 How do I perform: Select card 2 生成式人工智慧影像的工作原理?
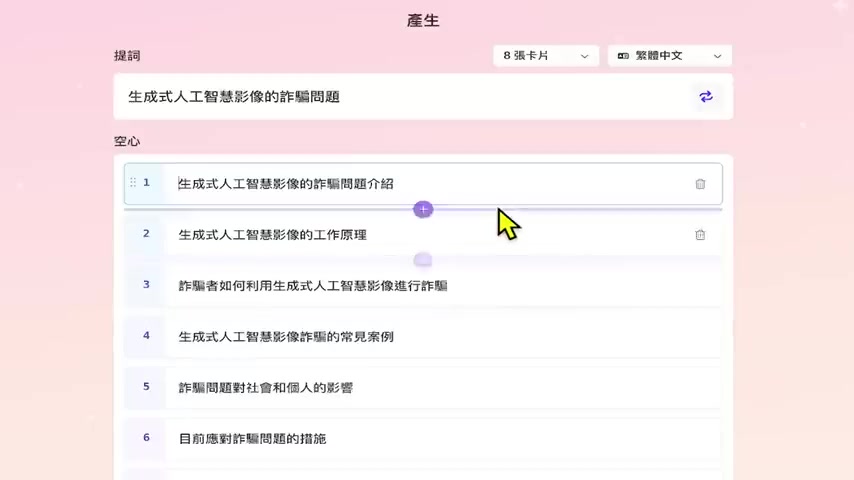423,235
